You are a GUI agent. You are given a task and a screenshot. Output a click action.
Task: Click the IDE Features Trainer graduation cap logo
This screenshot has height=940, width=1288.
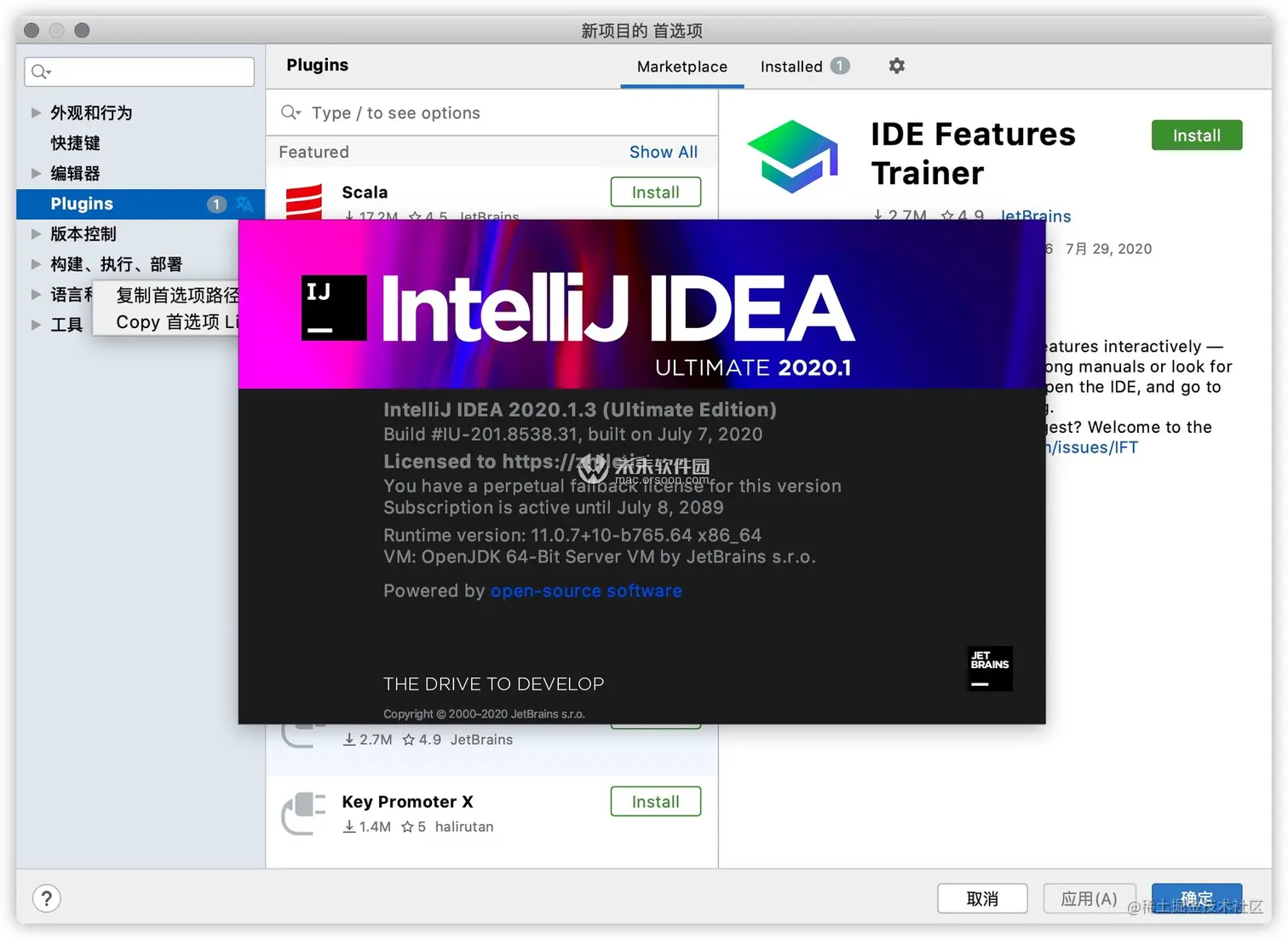tap(793, 157)
